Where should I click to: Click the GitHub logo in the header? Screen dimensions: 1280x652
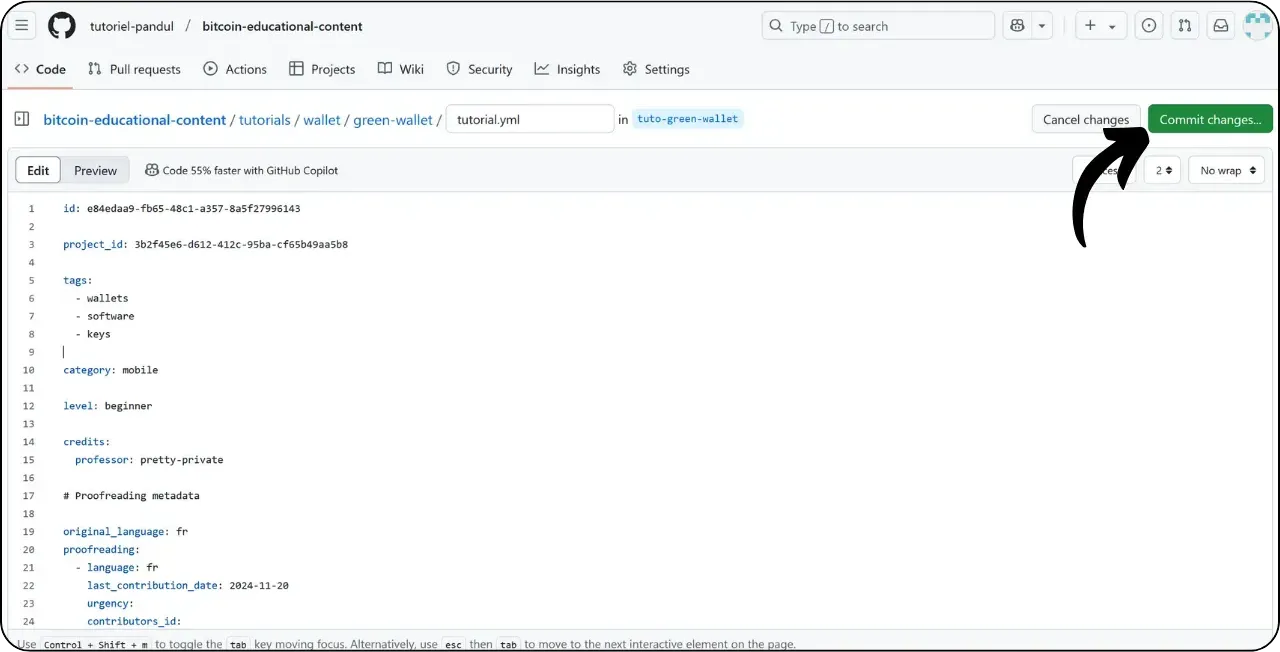point(61,25)
